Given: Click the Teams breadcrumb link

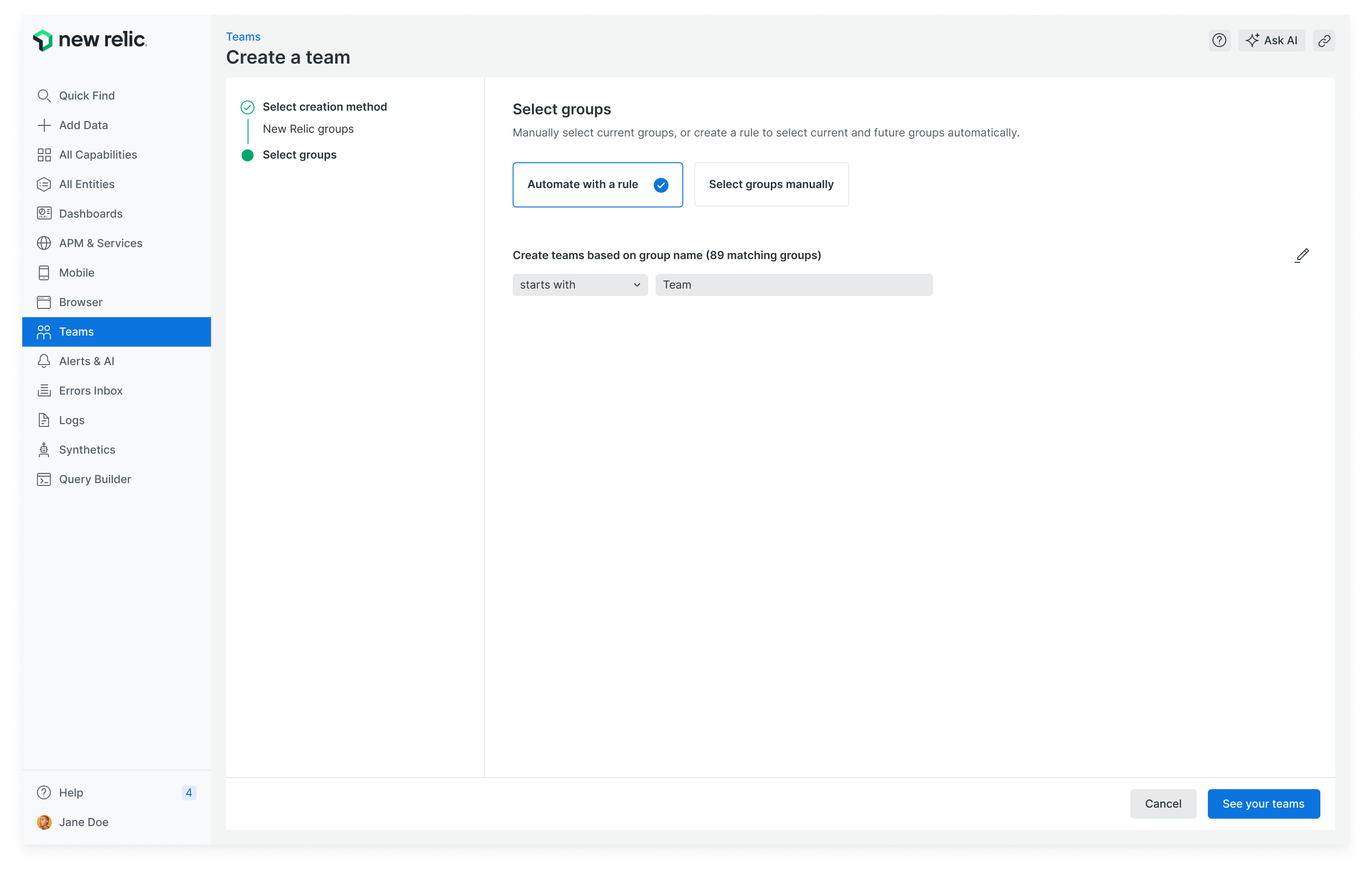Looking at the screenshot, I should [243, 36].
